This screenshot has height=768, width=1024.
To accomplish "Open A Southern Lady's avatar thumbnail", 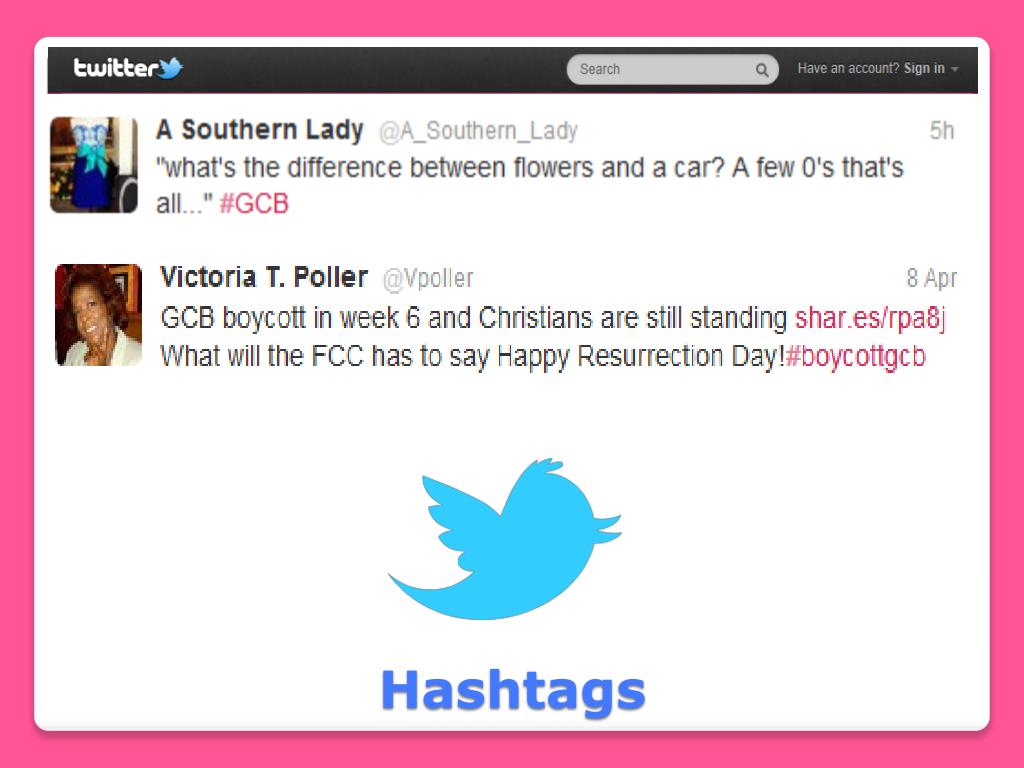I will [x=94, y=165].
